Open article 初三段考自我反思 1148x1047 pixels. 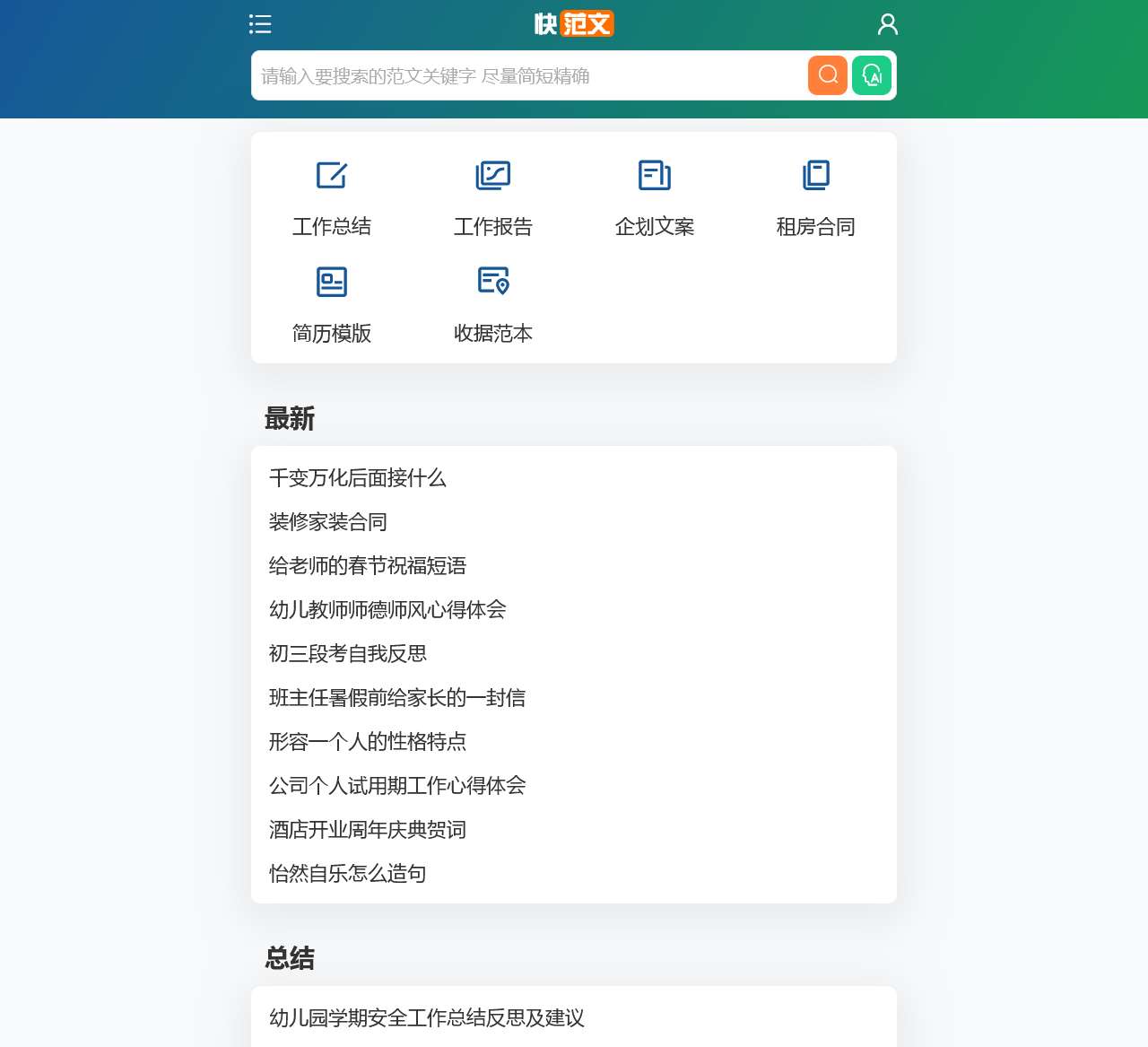pyautogui.click(x=348, y=654)
